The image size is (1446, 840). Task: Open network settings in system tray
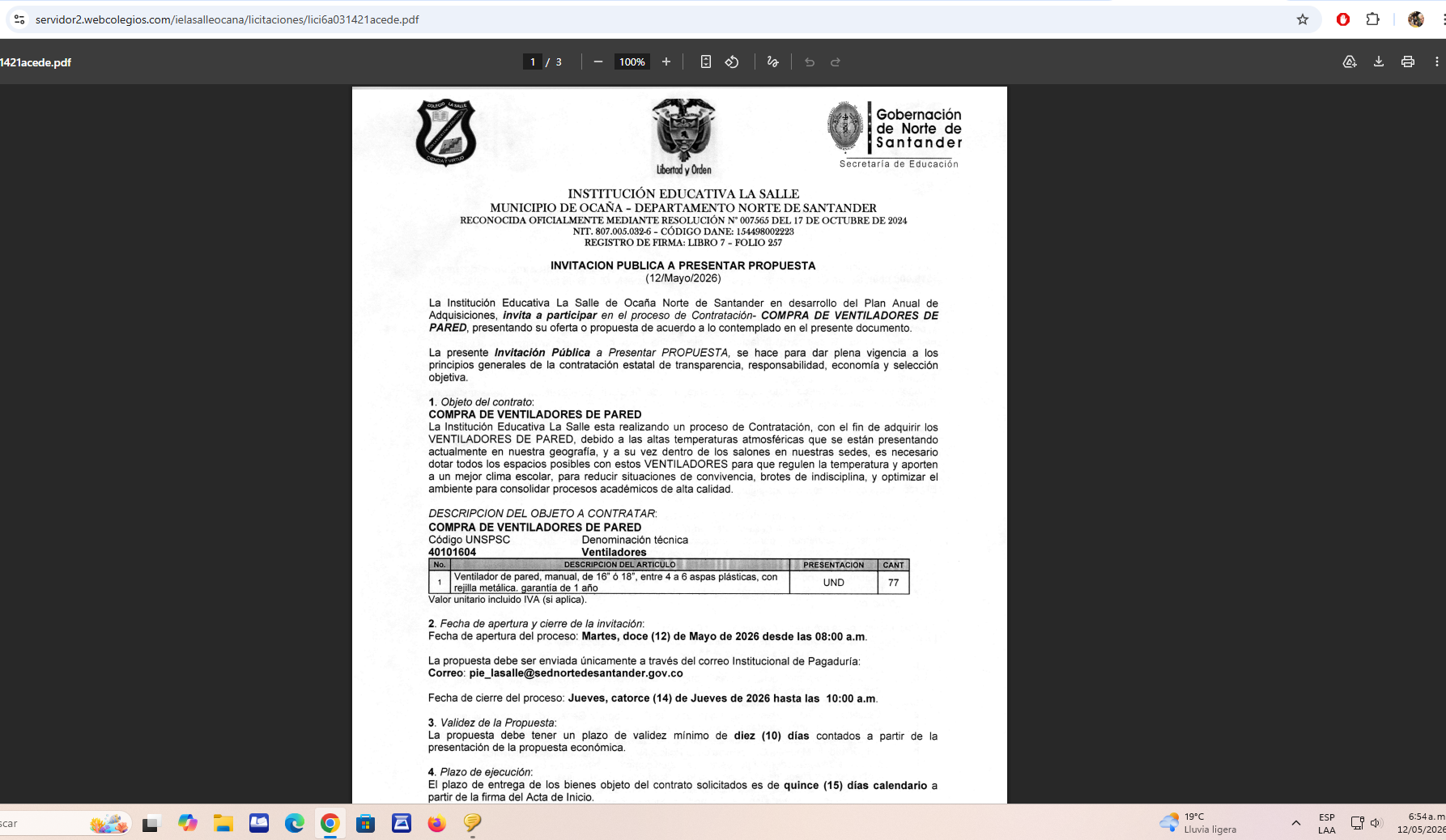pyautogui.click(x=1358, y=823)
